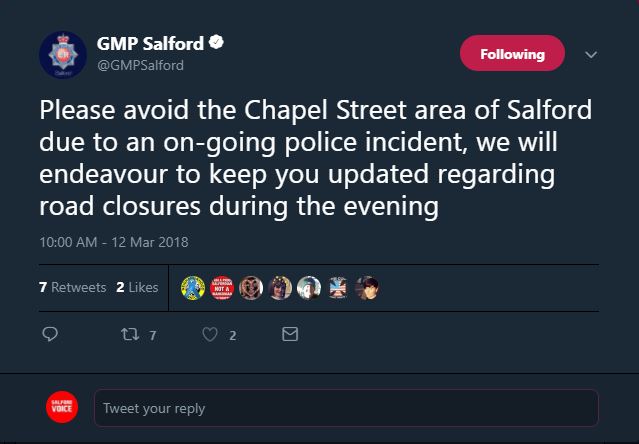The height and width of the screenshot is (444, 639).
Task: Open the @GMPSalford handle link
Action: (140, 66)
